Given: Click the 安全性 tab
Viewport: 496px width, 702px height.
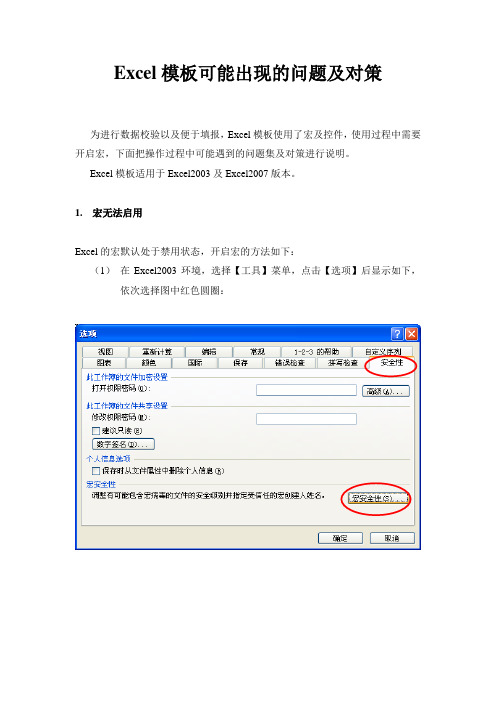Looking at the screenshot, I should [391, 363].
